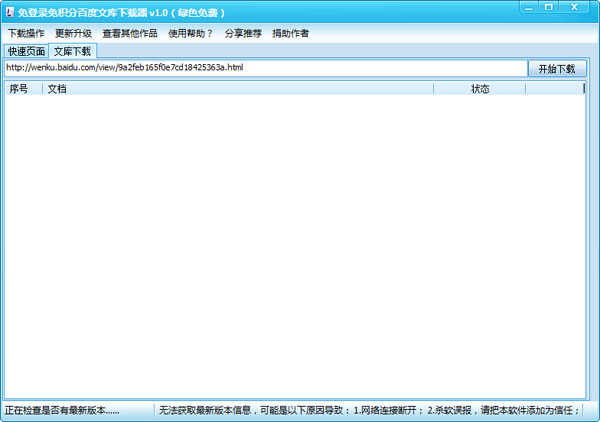The image size is (600, 422).
Task: Minimize the downloader window
Action: [529, 7]
